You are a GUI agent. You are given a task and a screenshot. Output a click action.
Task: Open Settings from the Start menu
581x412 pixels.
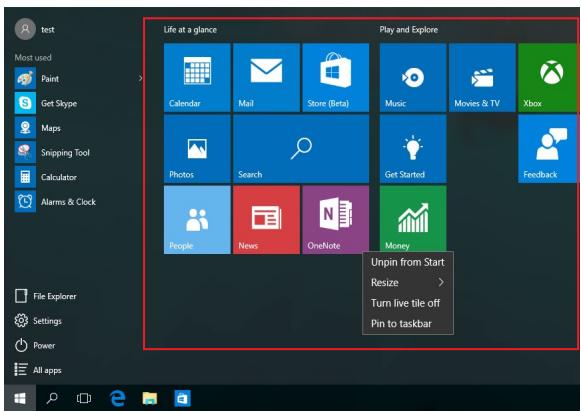38,321
